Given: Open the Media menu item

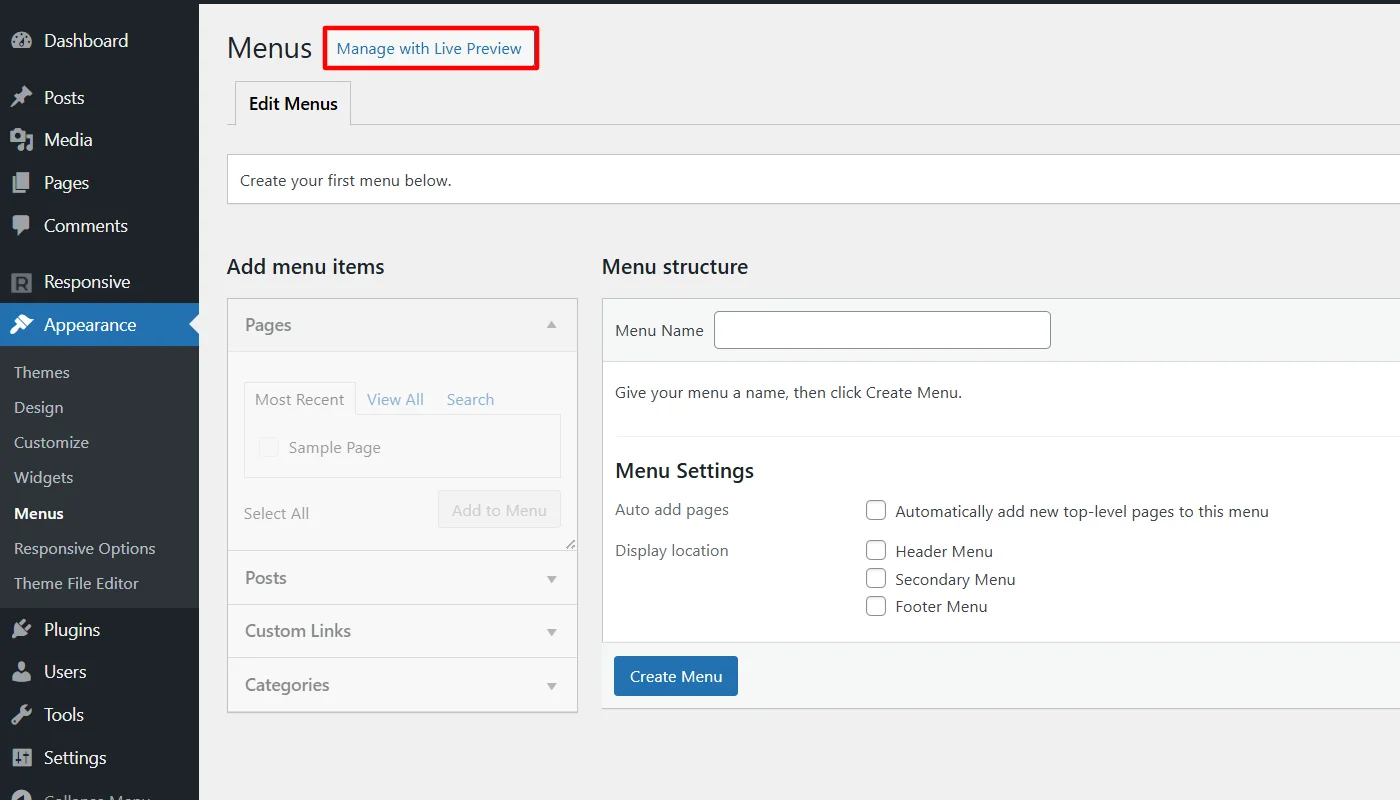Looking at the screenshot, I should tap(99, 140).
